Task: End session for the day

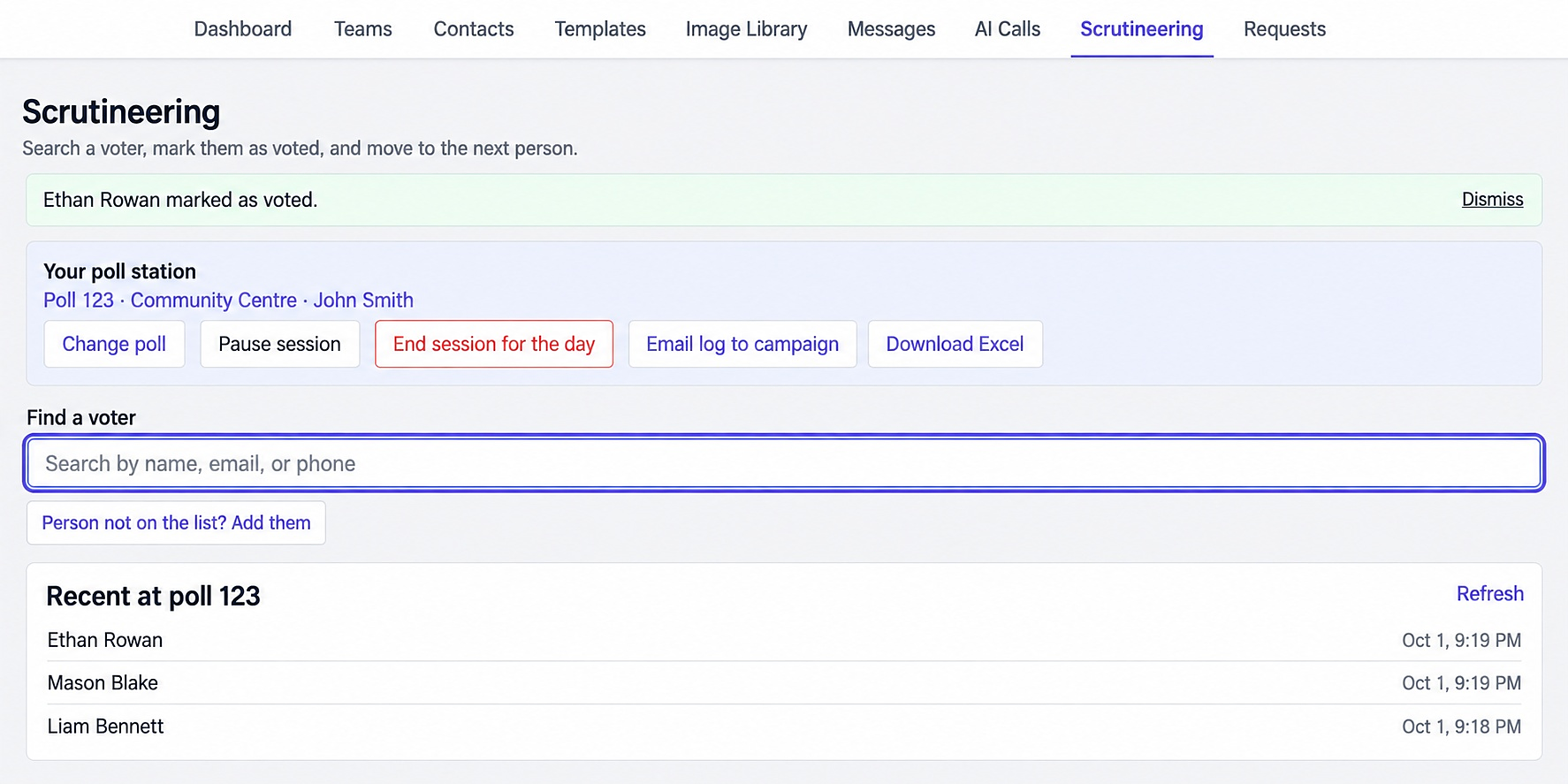Action: (x=494, y=344)
